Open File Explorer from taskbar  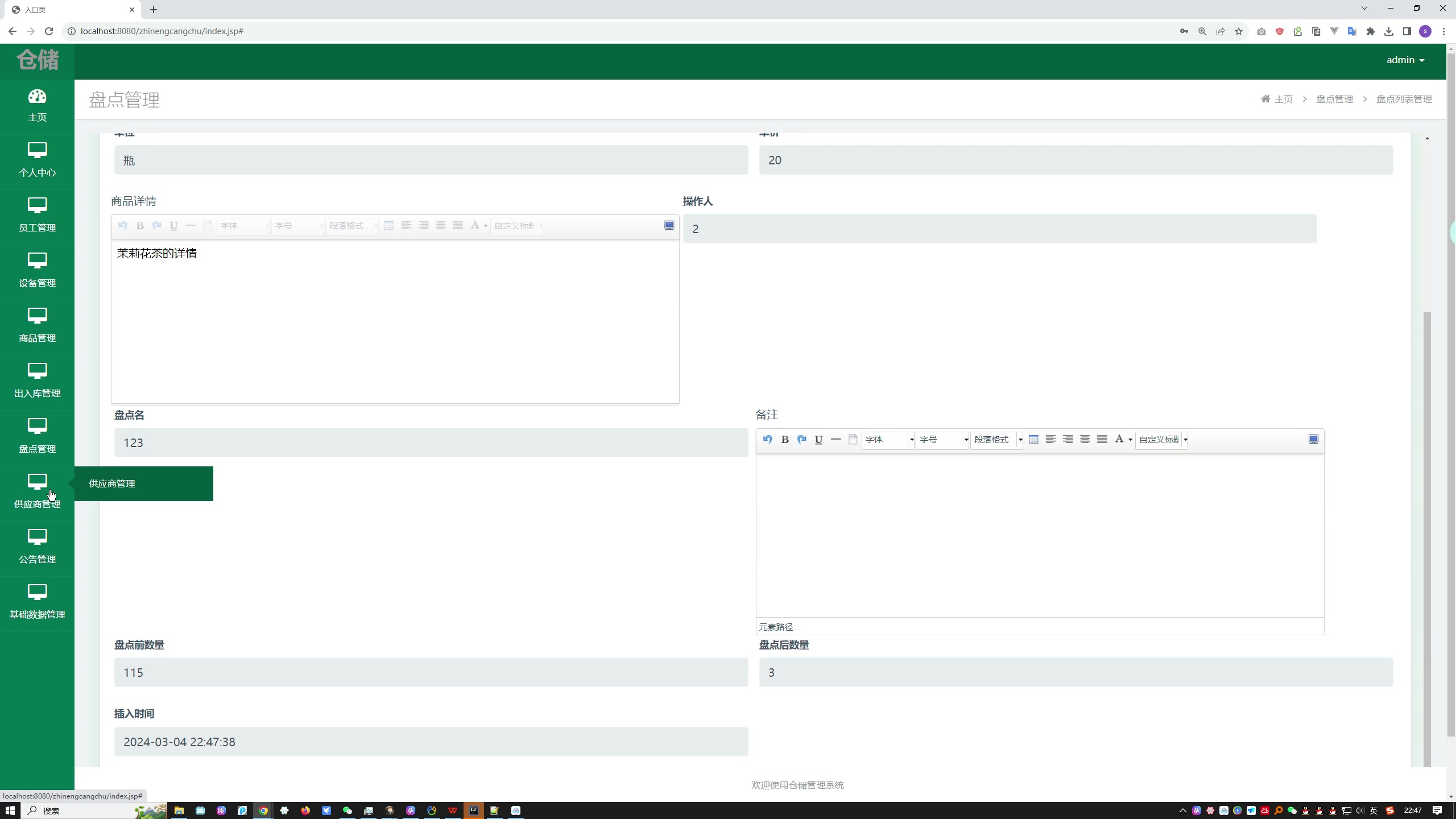pyautogui.click(x=179, y=810)
